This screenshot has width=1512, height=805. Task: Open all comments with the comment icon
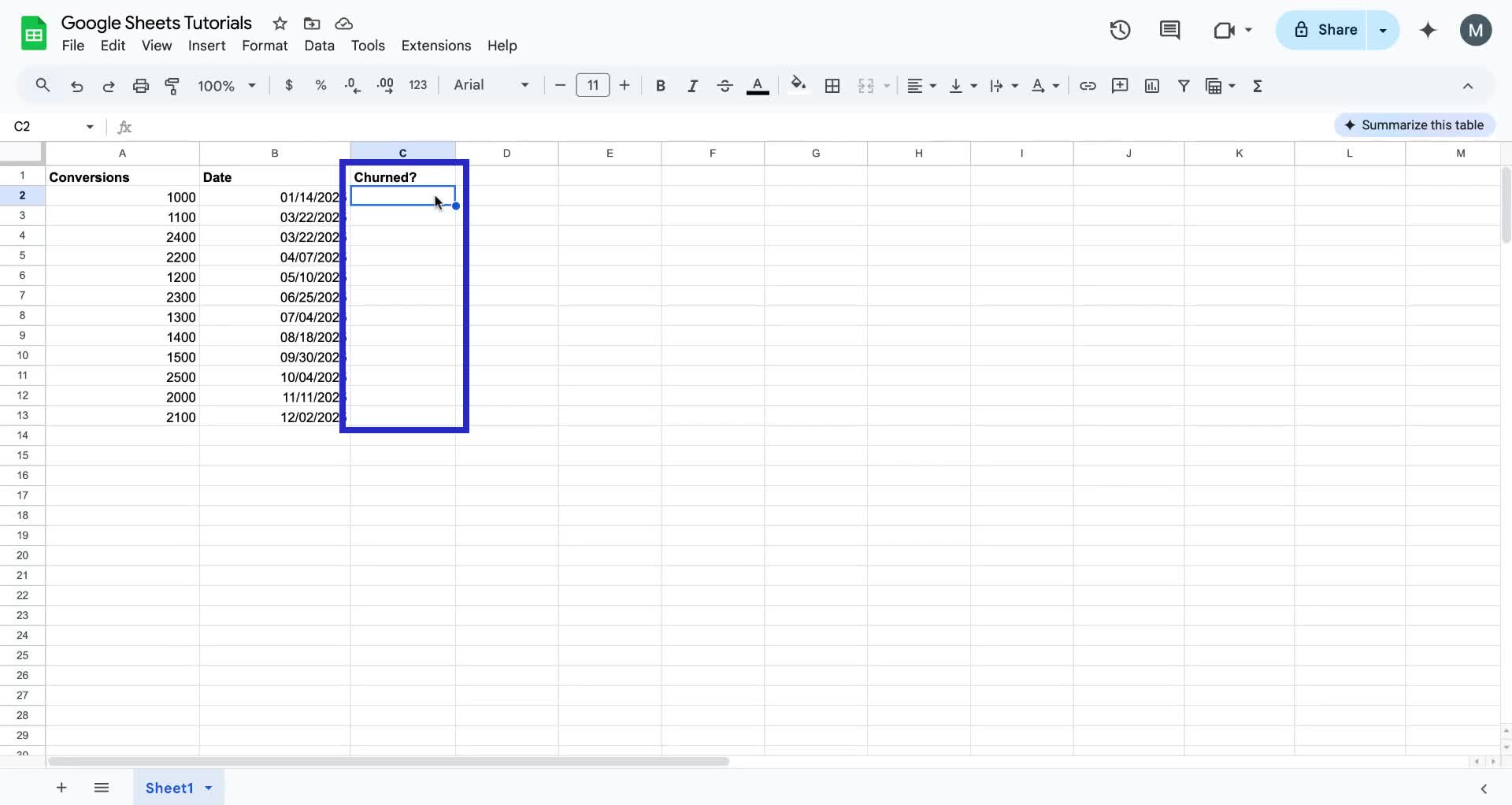(x=1170, y=30)
